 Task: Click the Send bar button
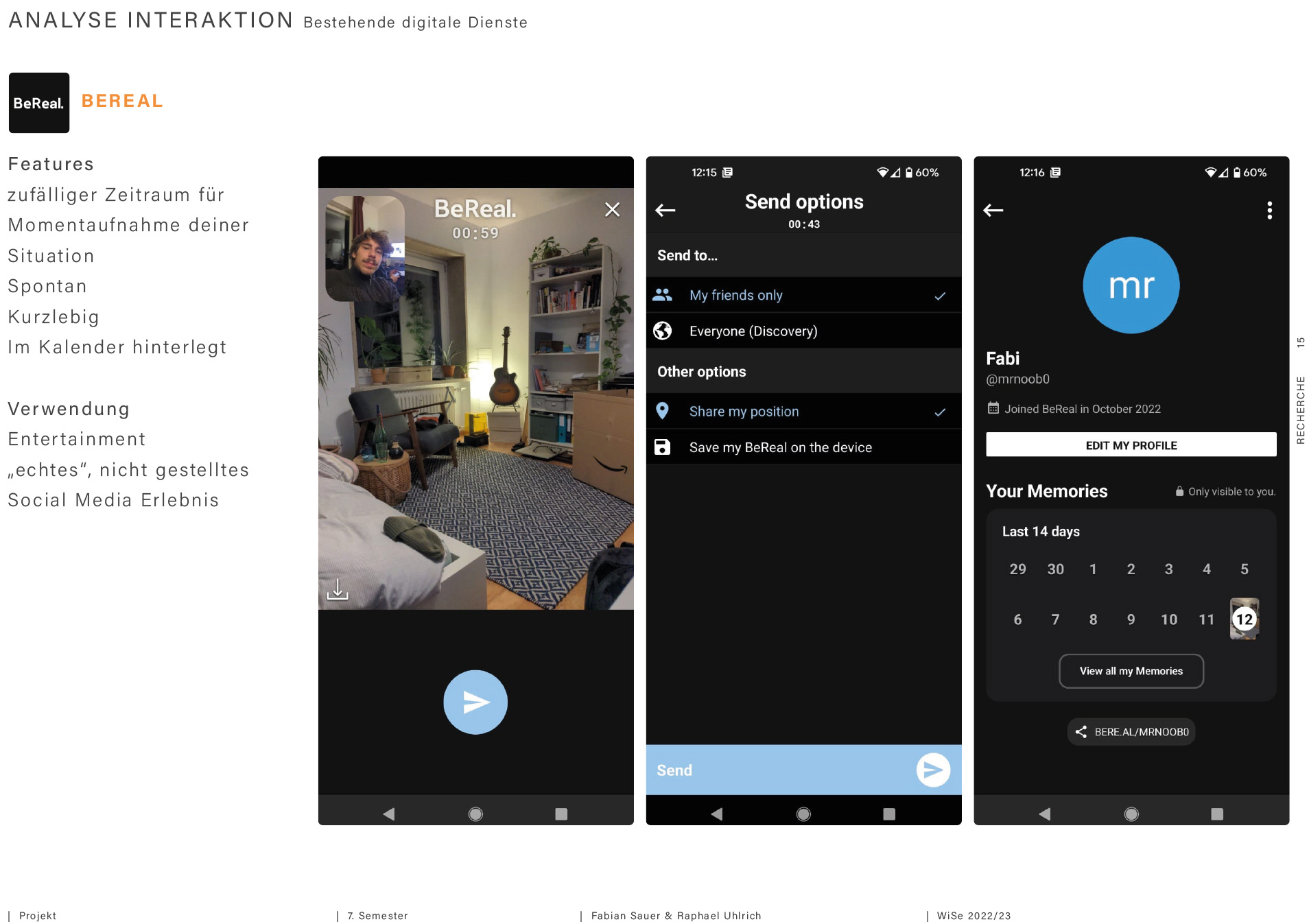tap(803, 770)
